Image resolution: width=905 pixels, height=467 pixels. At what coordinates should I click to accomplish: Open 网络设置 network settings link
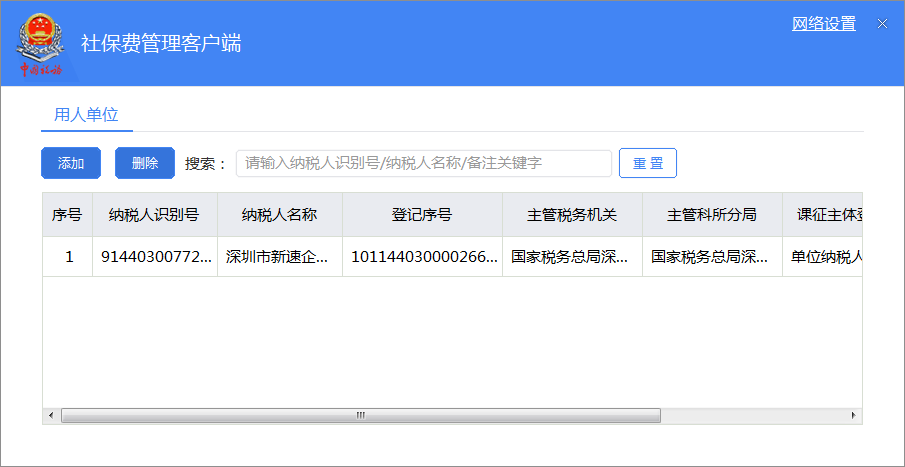pos(823,24)
